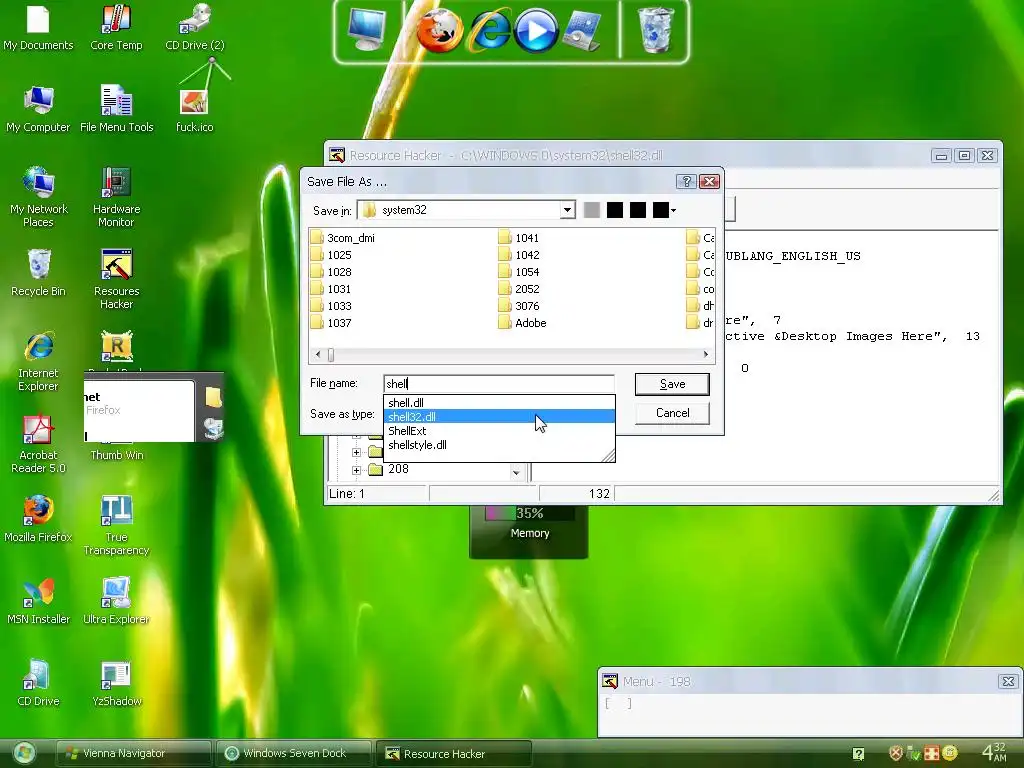Viewport: 1024px width, 768px height.
Task: Click the Save button
Action: 672,384
